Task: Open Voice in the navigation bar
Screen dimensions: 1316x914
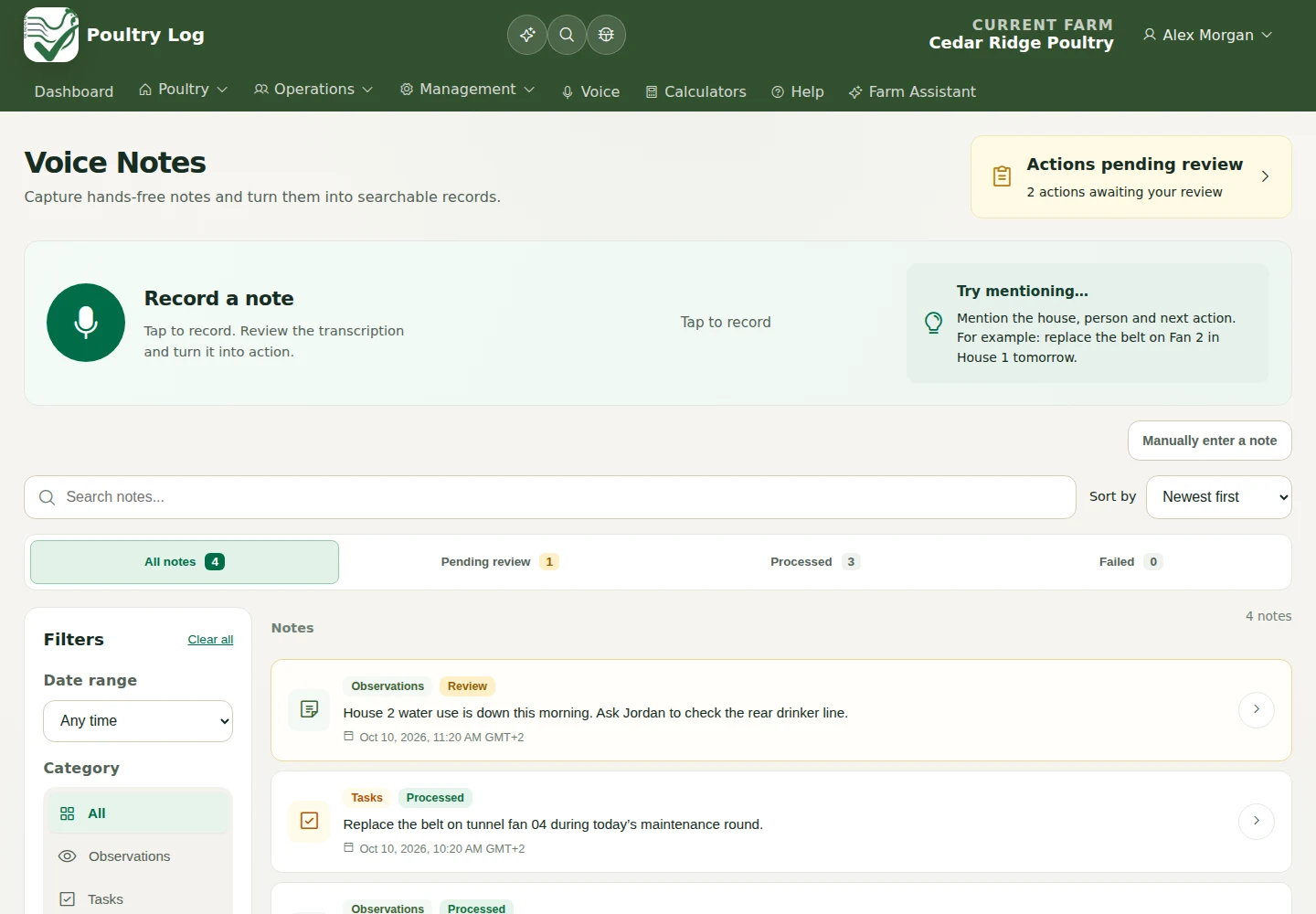Action: coord(590,91)
